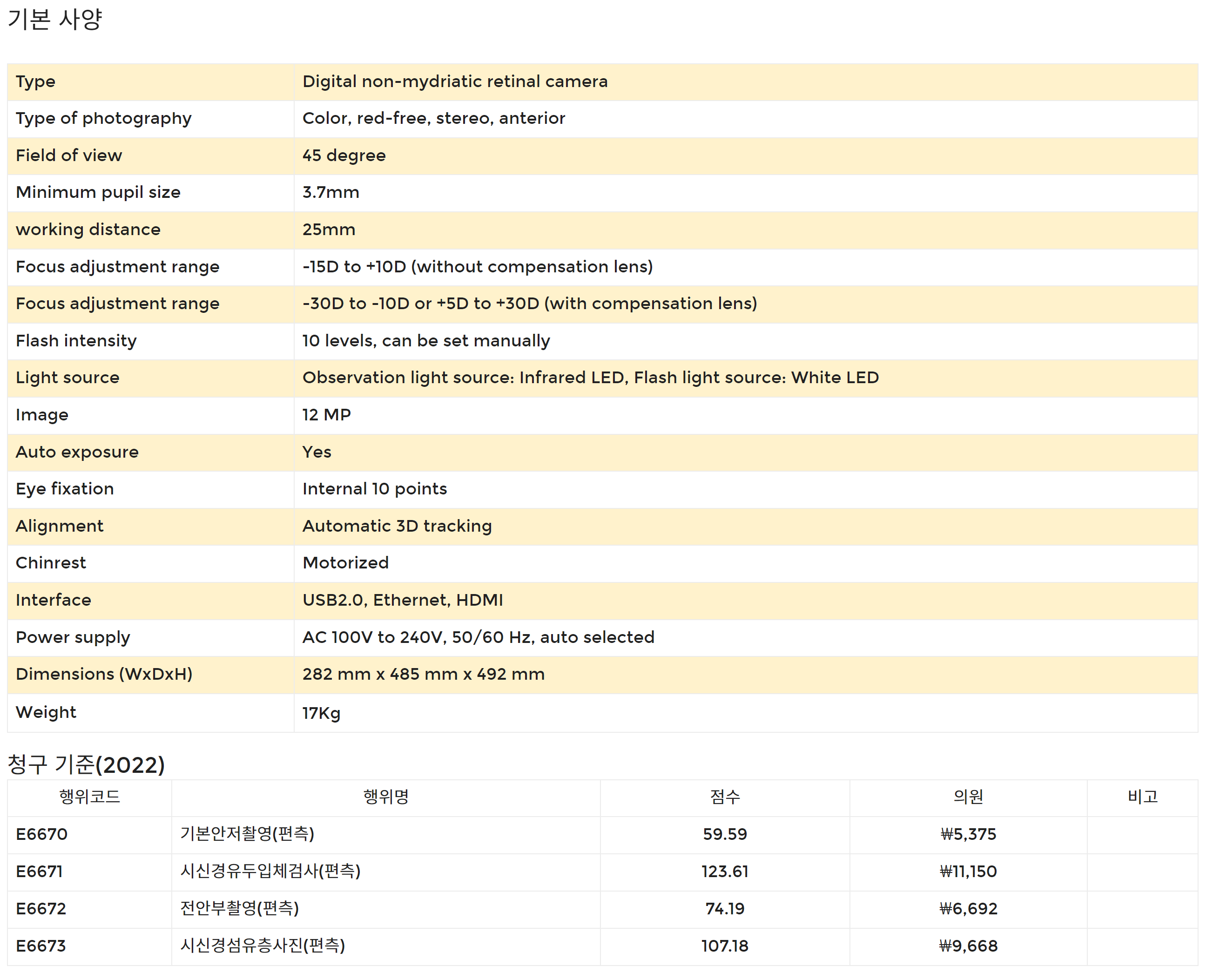Screen dimensions: 1206x980
Task: Click the '₩5,375' price cell
Action: click(x=969, y=834)
